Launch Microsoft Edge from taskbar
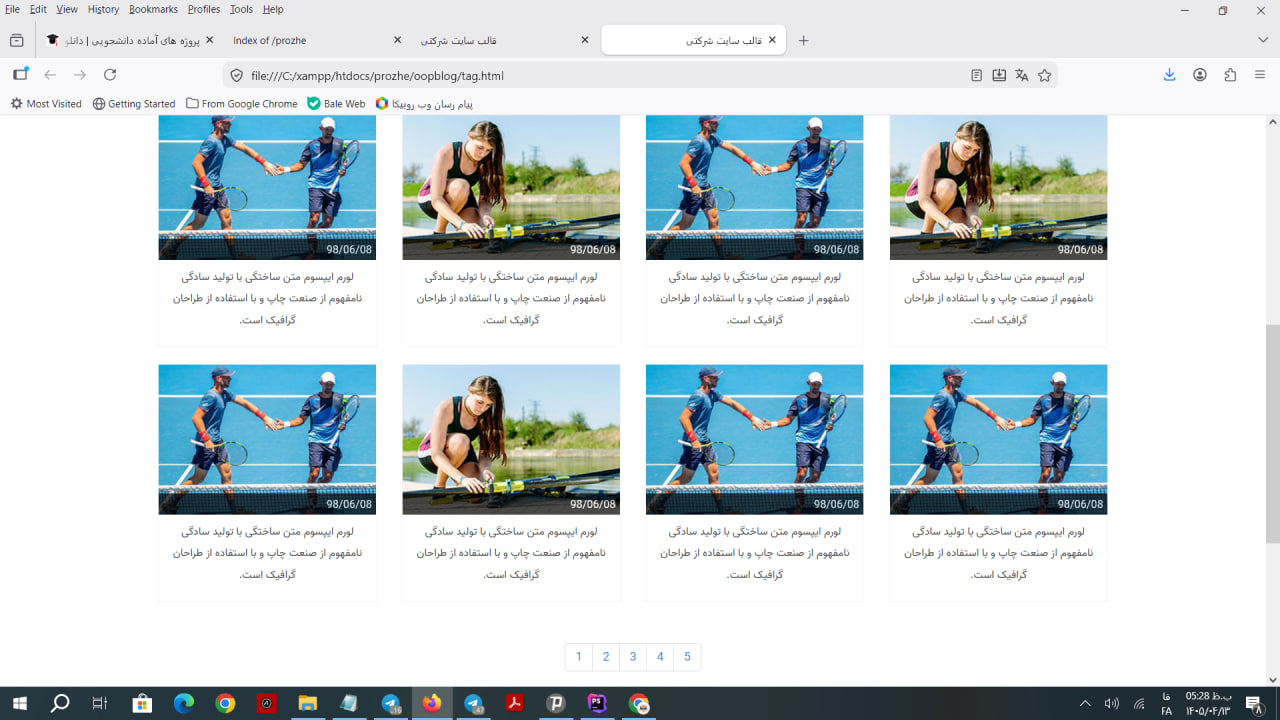Viewport: 1280px width, 720px height. (x=183, y=704)
